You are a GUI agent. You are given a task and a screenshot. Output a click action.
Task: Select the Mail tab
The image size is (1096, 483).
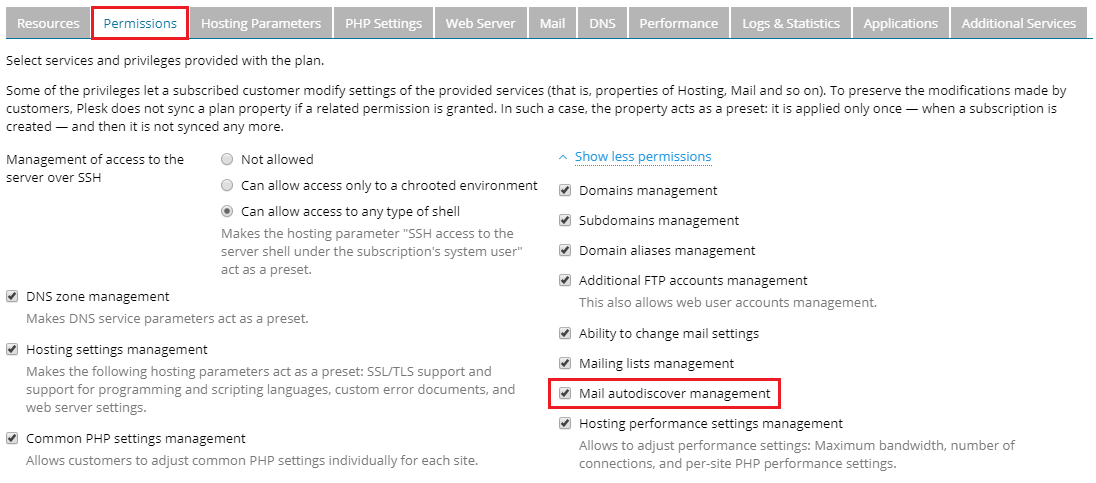[552, 23]
